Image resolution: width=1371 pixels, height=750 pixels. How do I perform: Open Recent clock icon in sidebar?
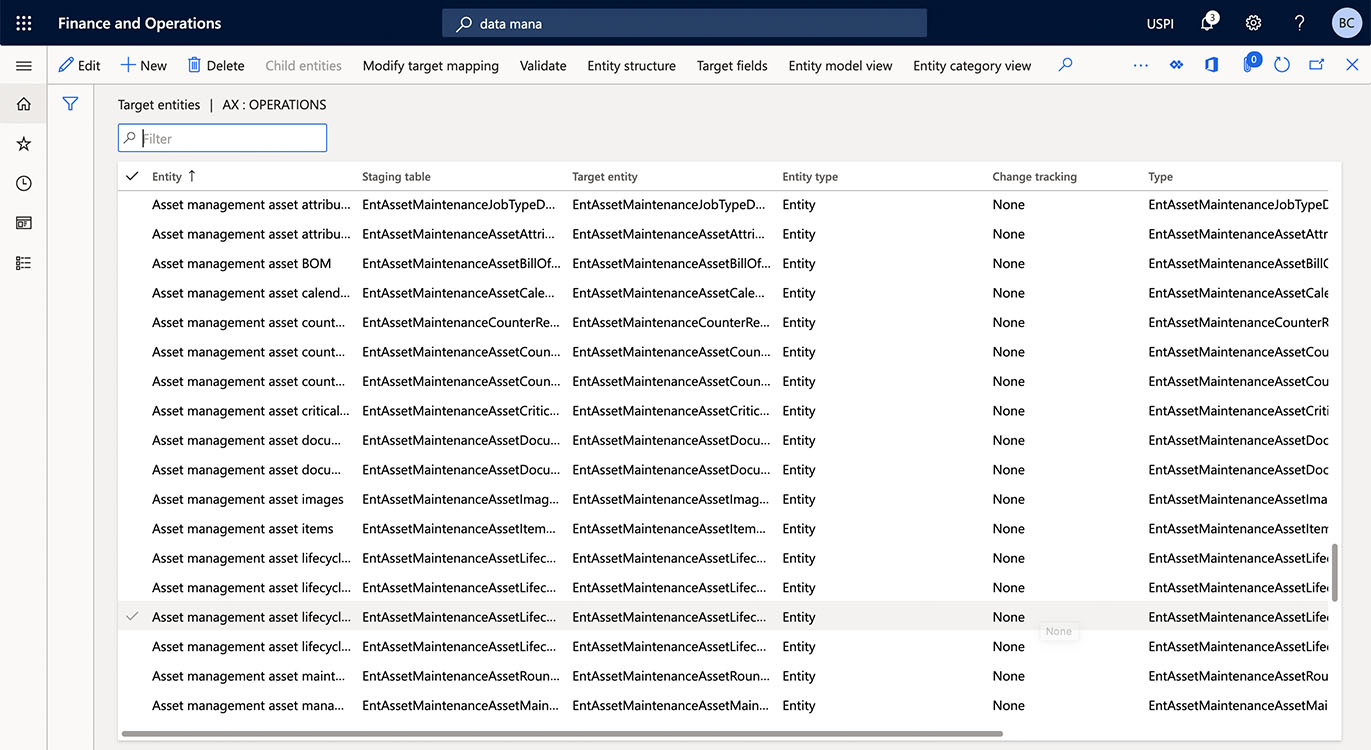(24, 184)
